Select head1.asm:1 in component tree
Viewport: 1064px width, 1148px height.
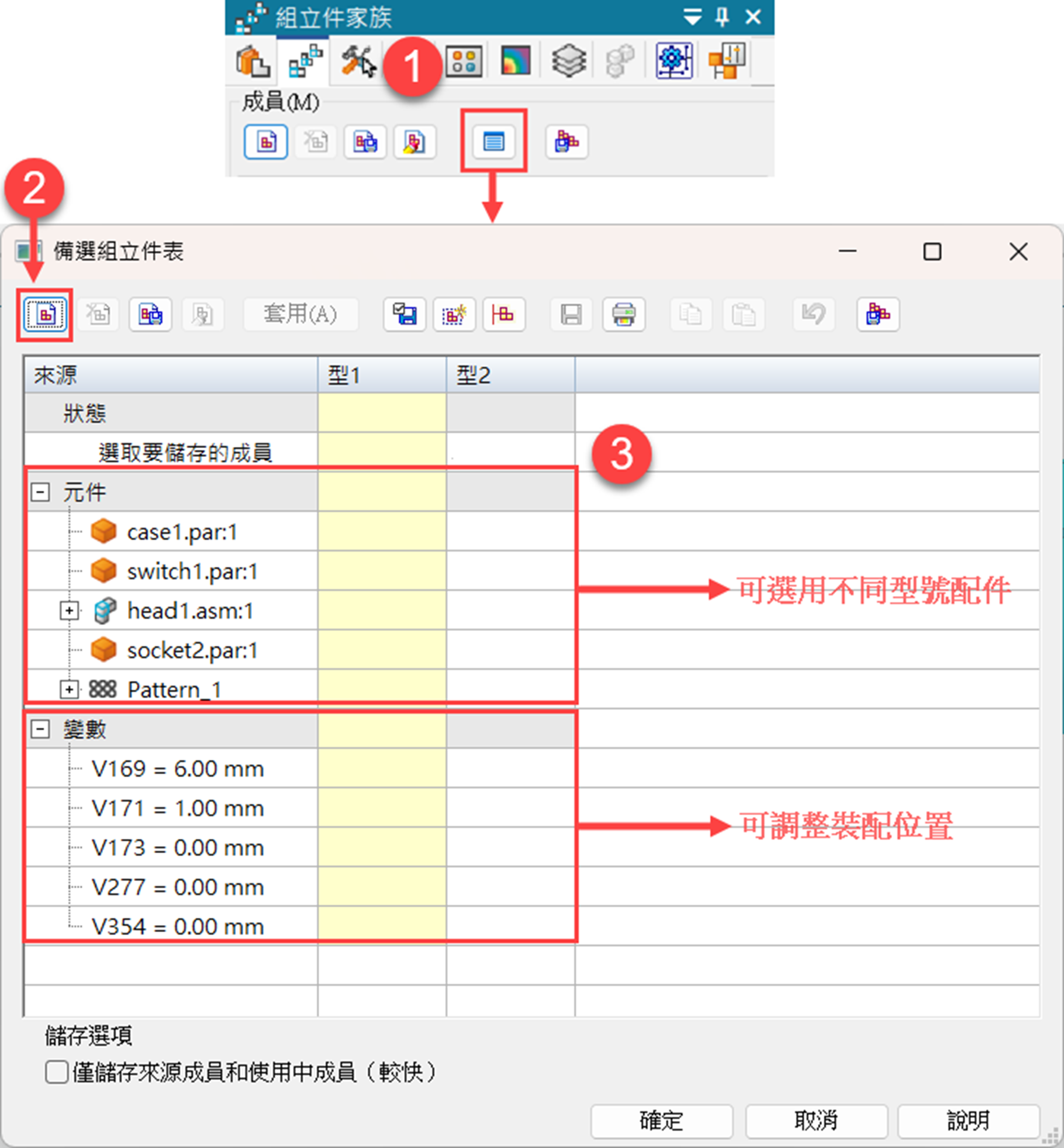190,611
